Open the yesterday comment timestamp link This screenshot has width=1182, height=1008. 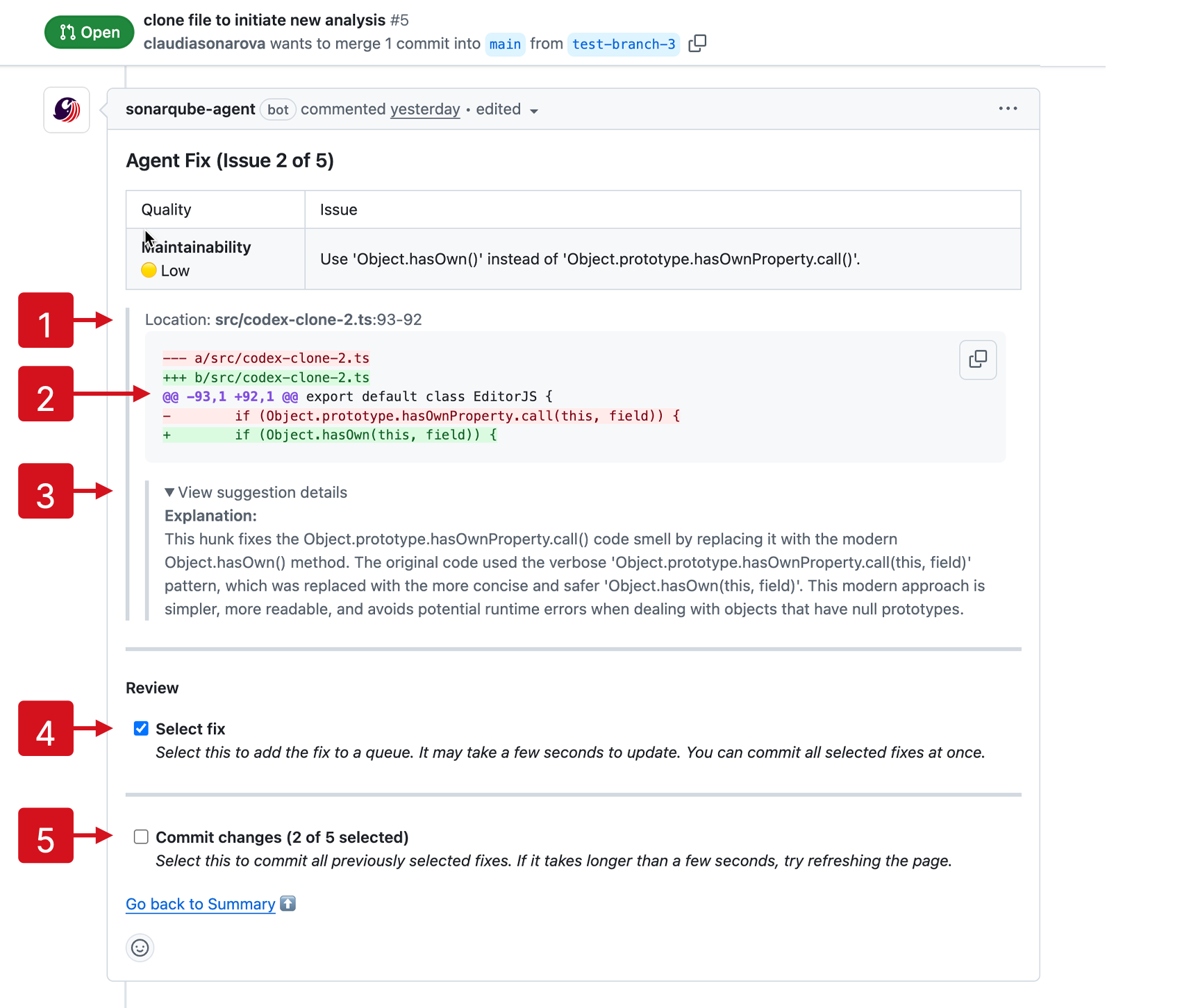(x=424, y=109)
